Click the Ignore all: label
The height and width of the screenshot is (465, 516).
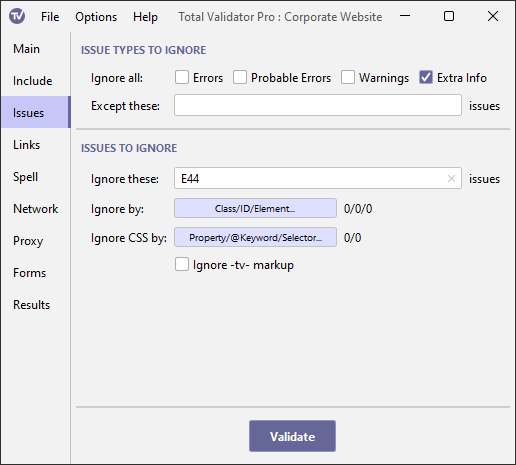tap(117, 78)
